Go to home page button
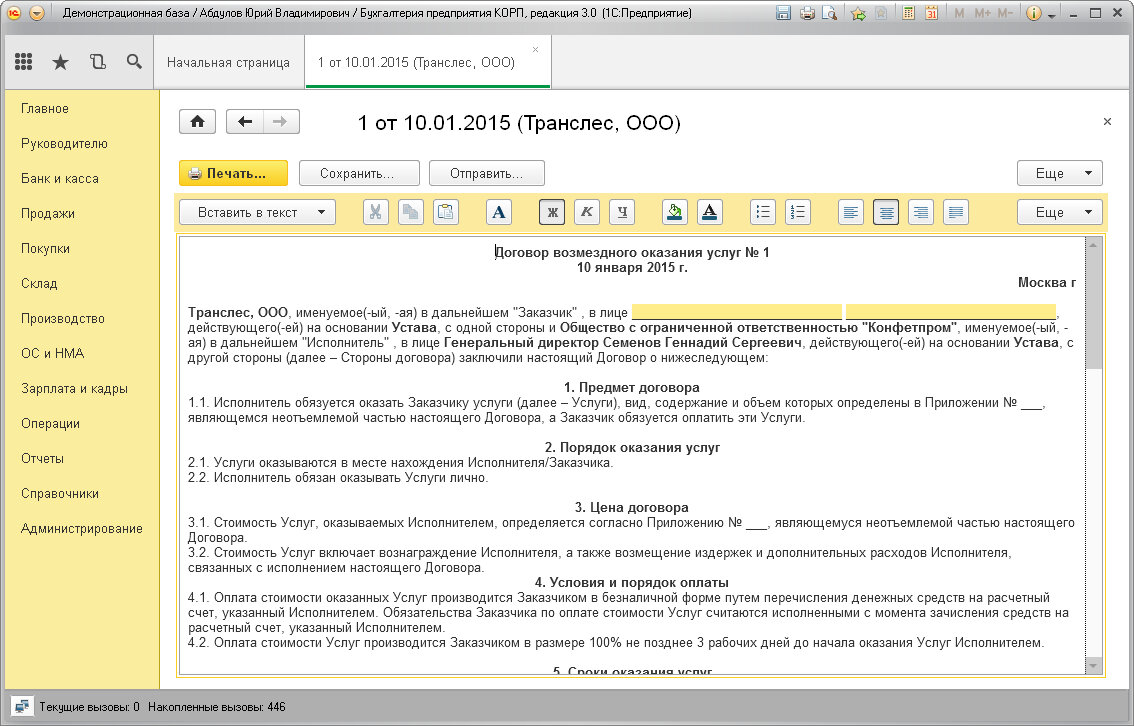 [x=197, y=121]
